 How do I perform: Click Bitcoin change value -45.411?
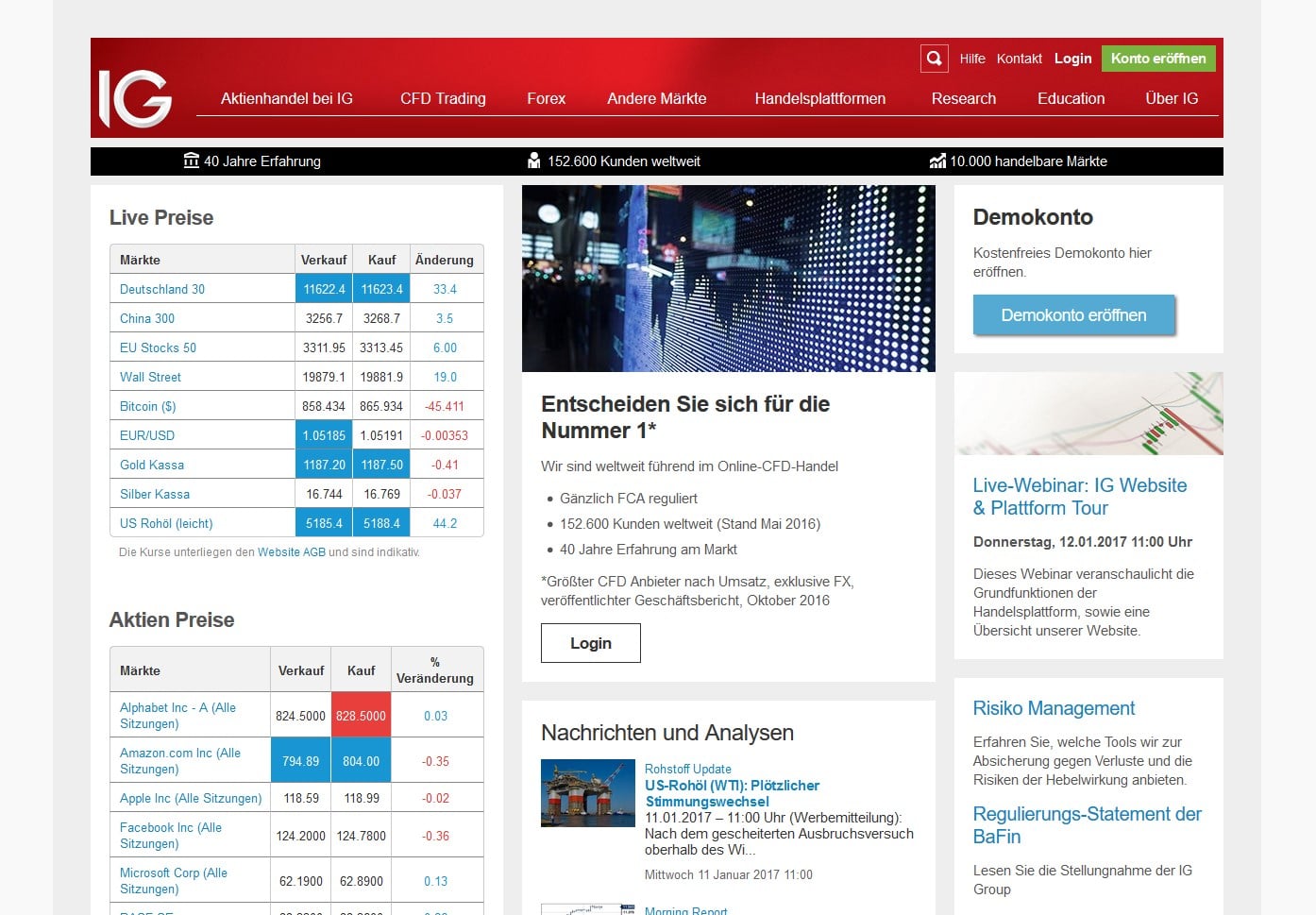pyautogui.click(x=445, y=406)
